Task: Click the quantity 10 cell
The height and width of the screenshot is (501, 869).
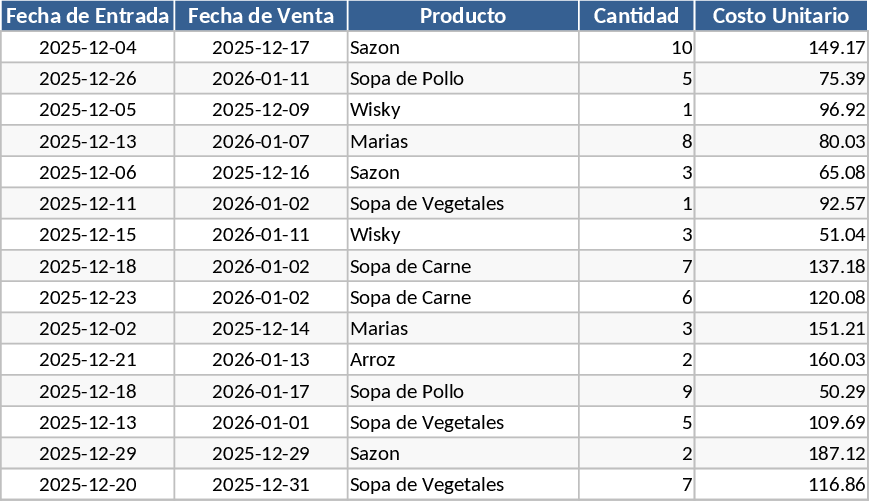Action: click(x=637, y=48)
